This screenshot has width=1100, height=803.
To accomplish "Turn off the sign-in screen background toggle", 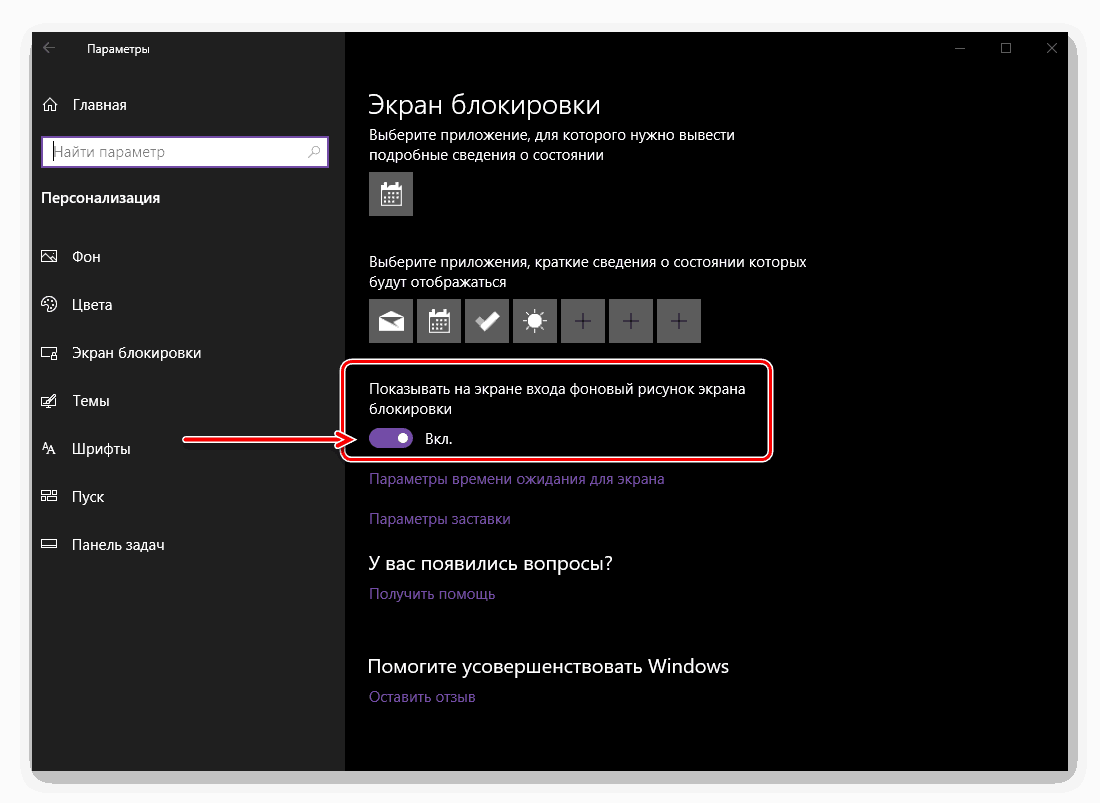I will coord(391,438).
